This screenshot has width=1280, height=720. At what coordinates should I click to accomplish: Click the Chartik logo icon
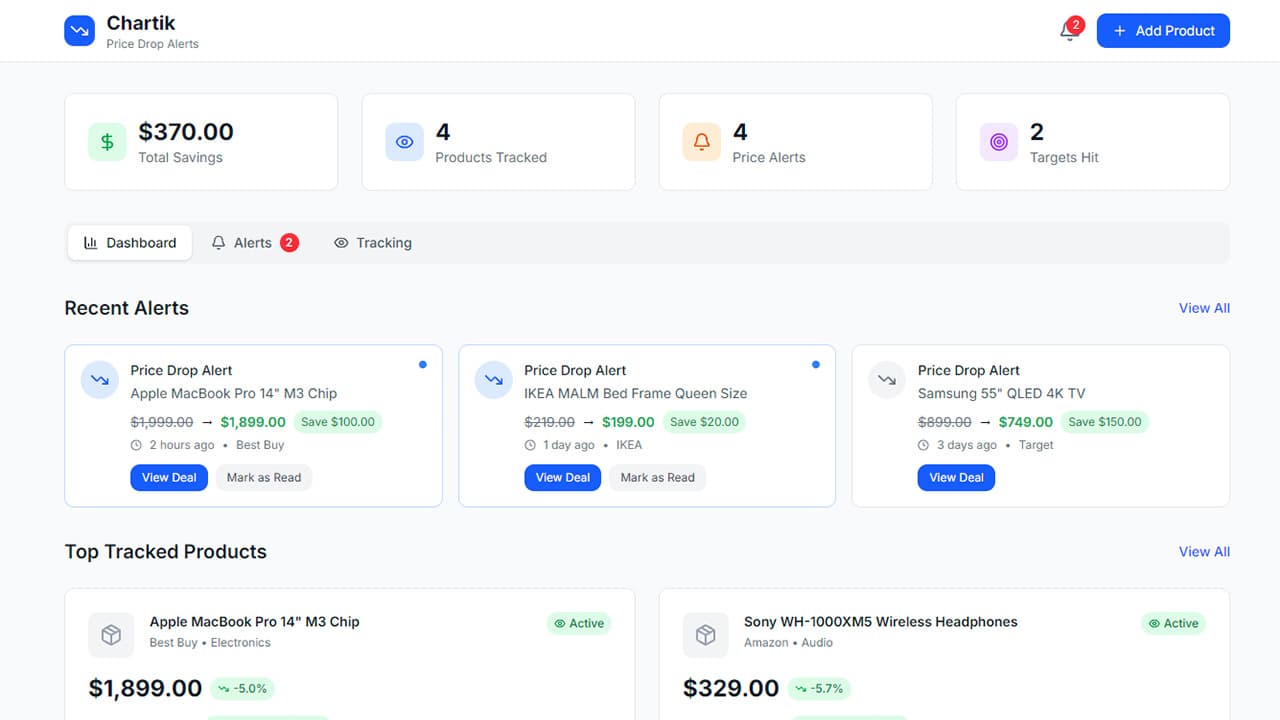tap(79, 30)
